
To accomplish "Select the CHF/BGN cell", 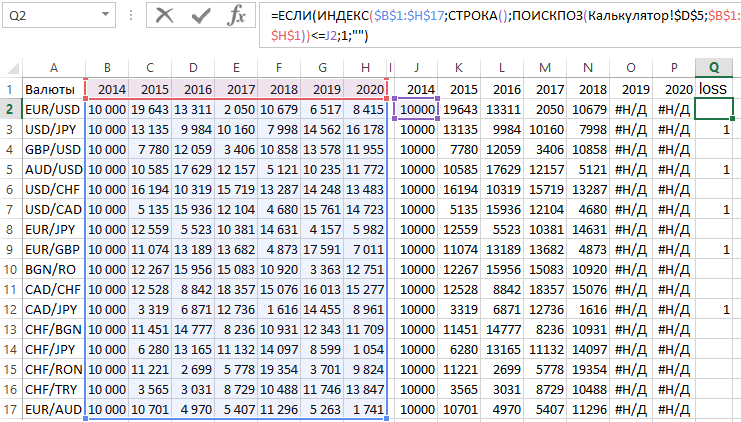I will (x=54, y=329).
